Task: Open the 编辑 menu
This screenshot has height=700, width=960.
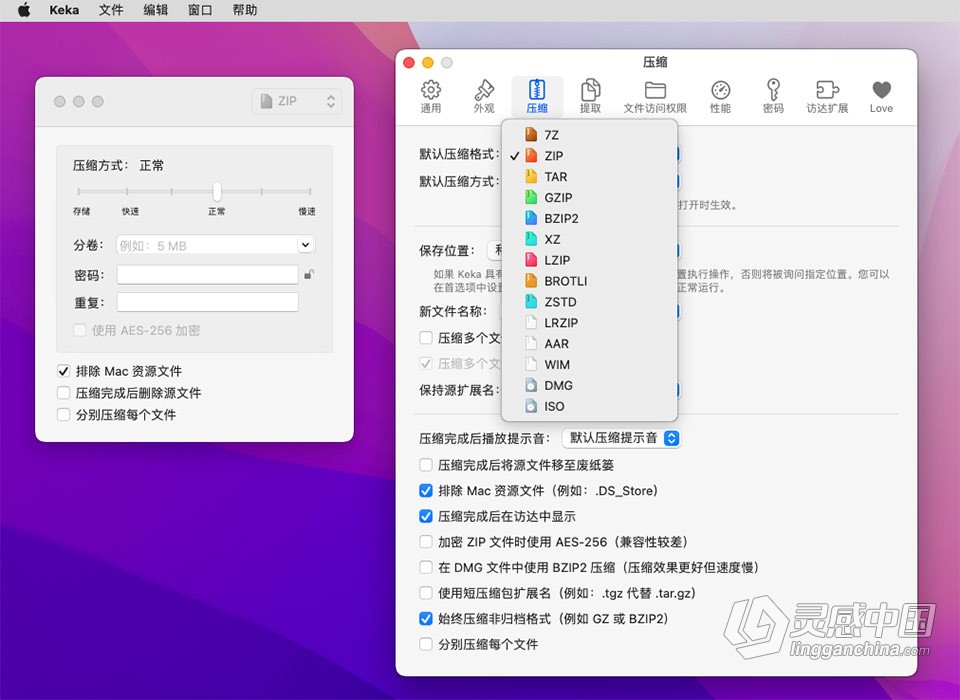Action: 156,10
